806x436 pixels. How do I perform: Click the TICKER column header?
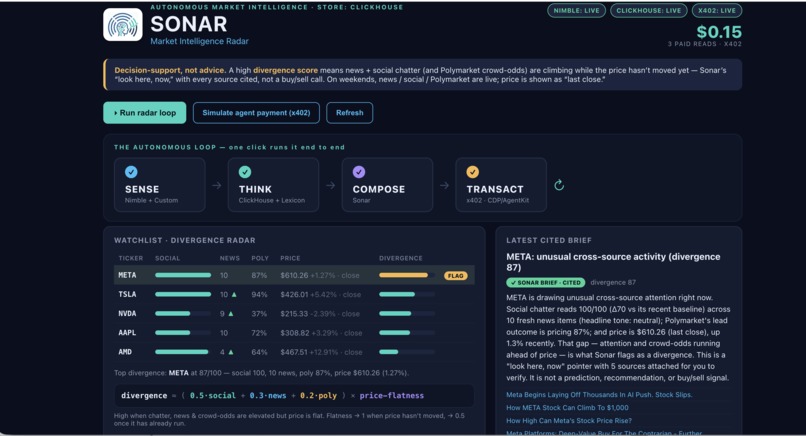click(x=131, y=258)
